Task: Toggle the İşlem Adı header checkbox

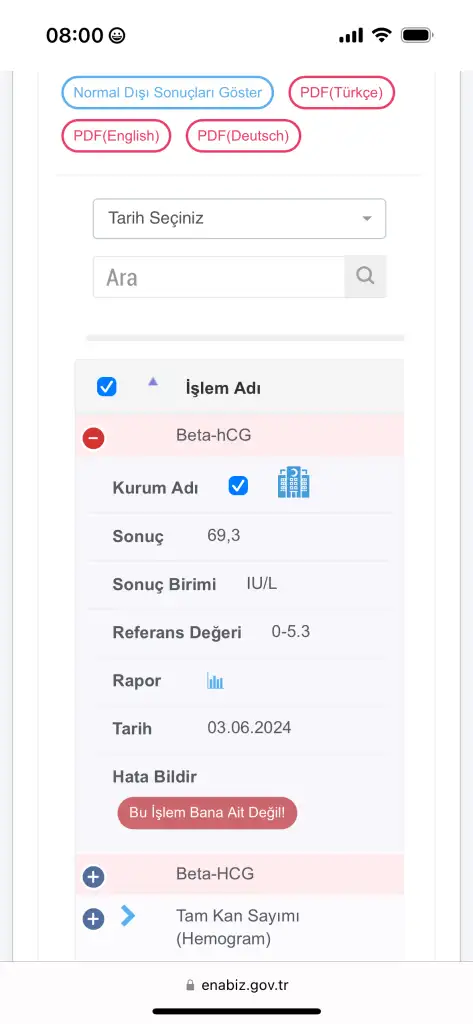Action: tap(106, 387)
